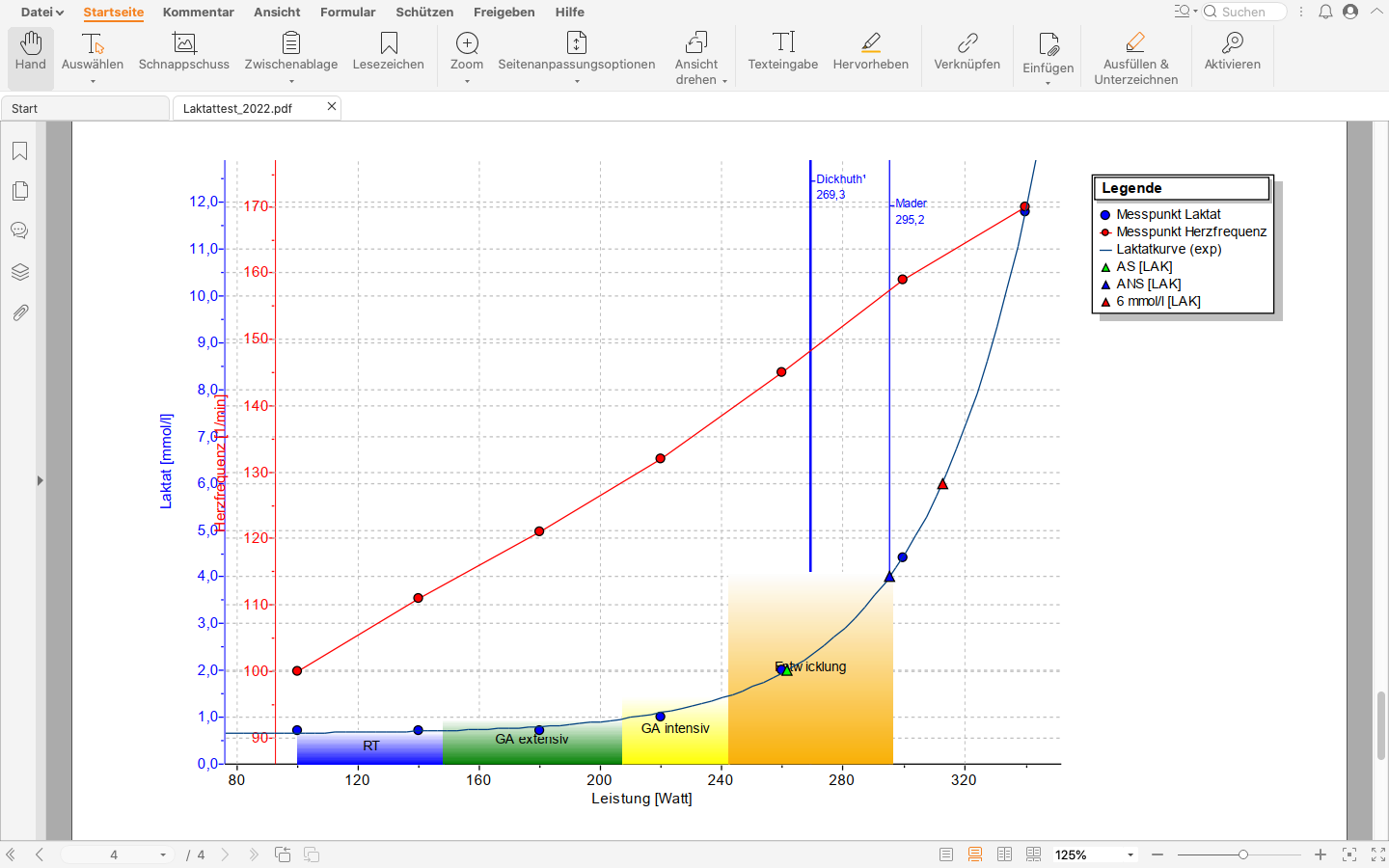
Task: Click the Aktivieren button
Action: 1232,52
